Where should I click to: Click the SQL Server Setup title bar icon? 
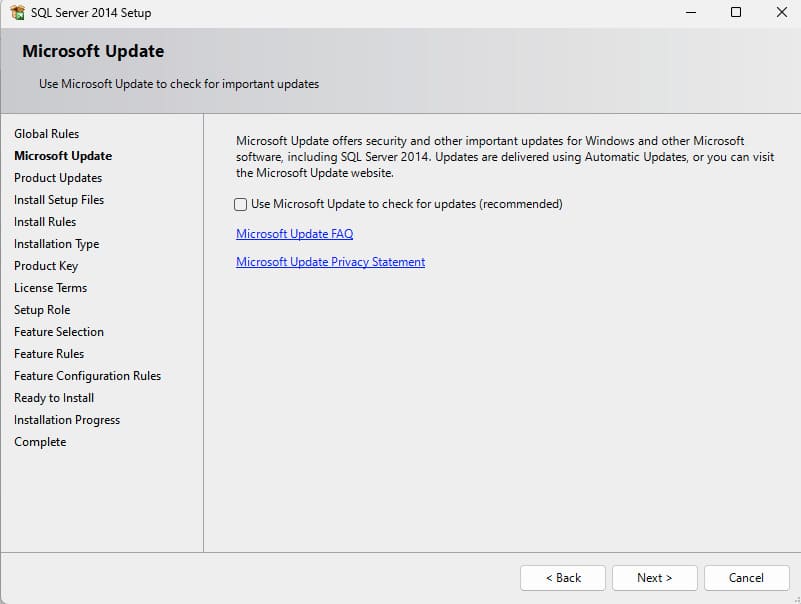tap(16, 13)
